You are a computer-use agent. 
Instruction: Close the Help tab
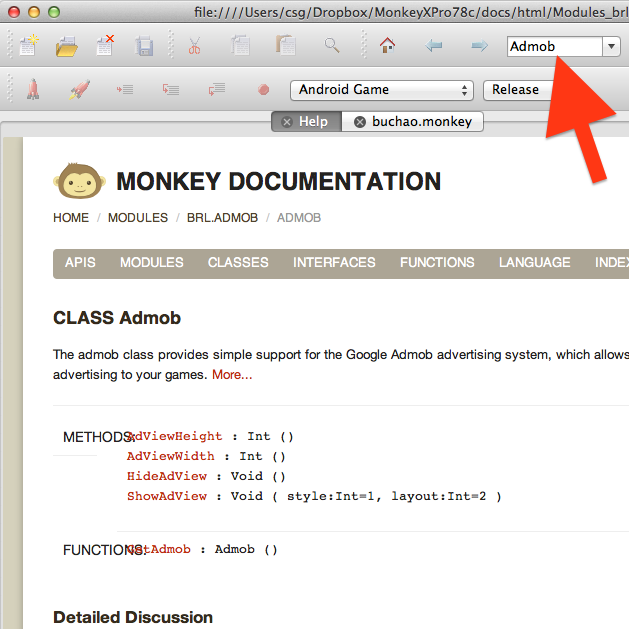287,122
